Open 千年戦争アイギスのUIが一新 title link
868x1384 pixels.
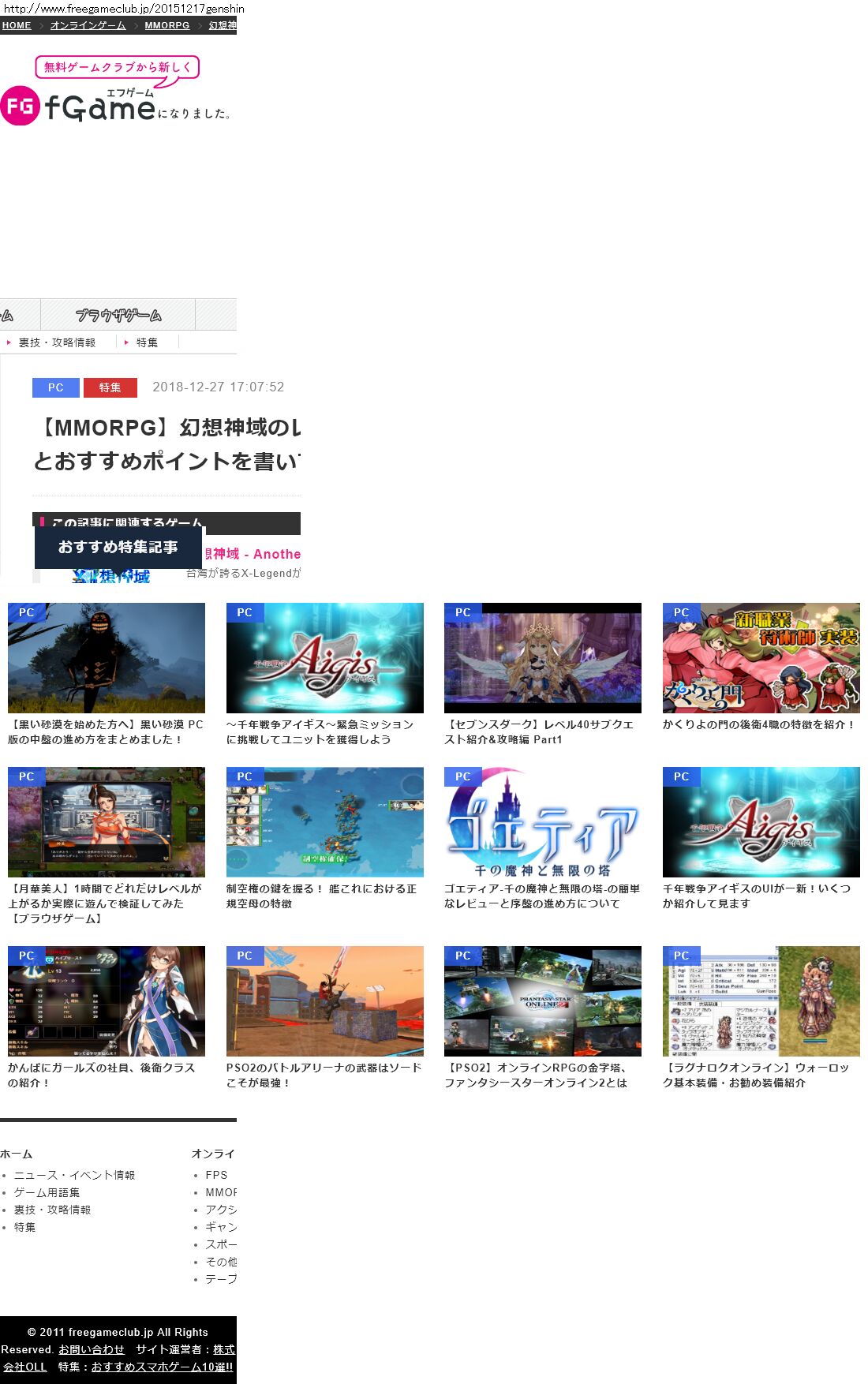[757, 896]
